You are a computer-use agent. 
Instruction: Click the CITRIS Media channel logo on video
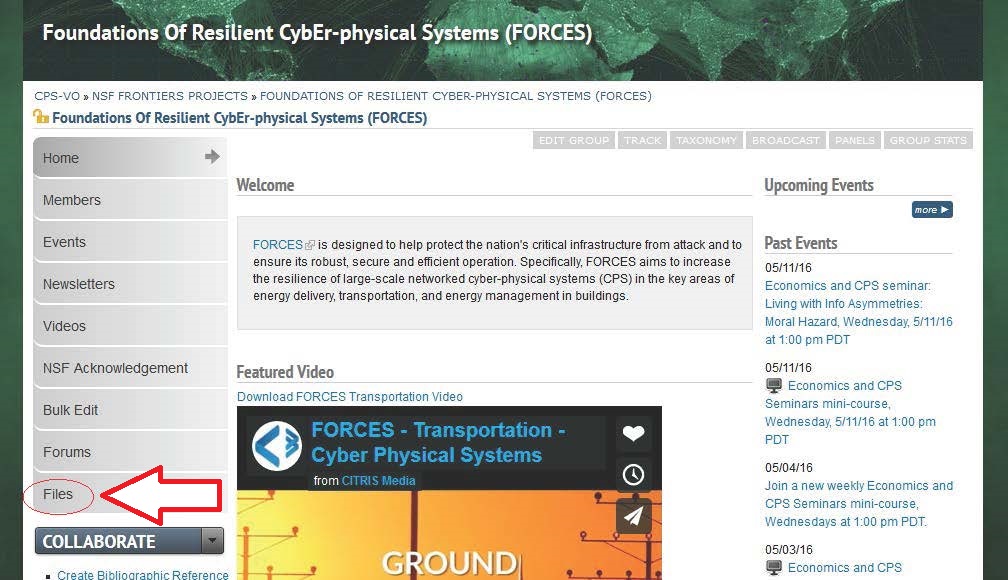tap(277, 447)
